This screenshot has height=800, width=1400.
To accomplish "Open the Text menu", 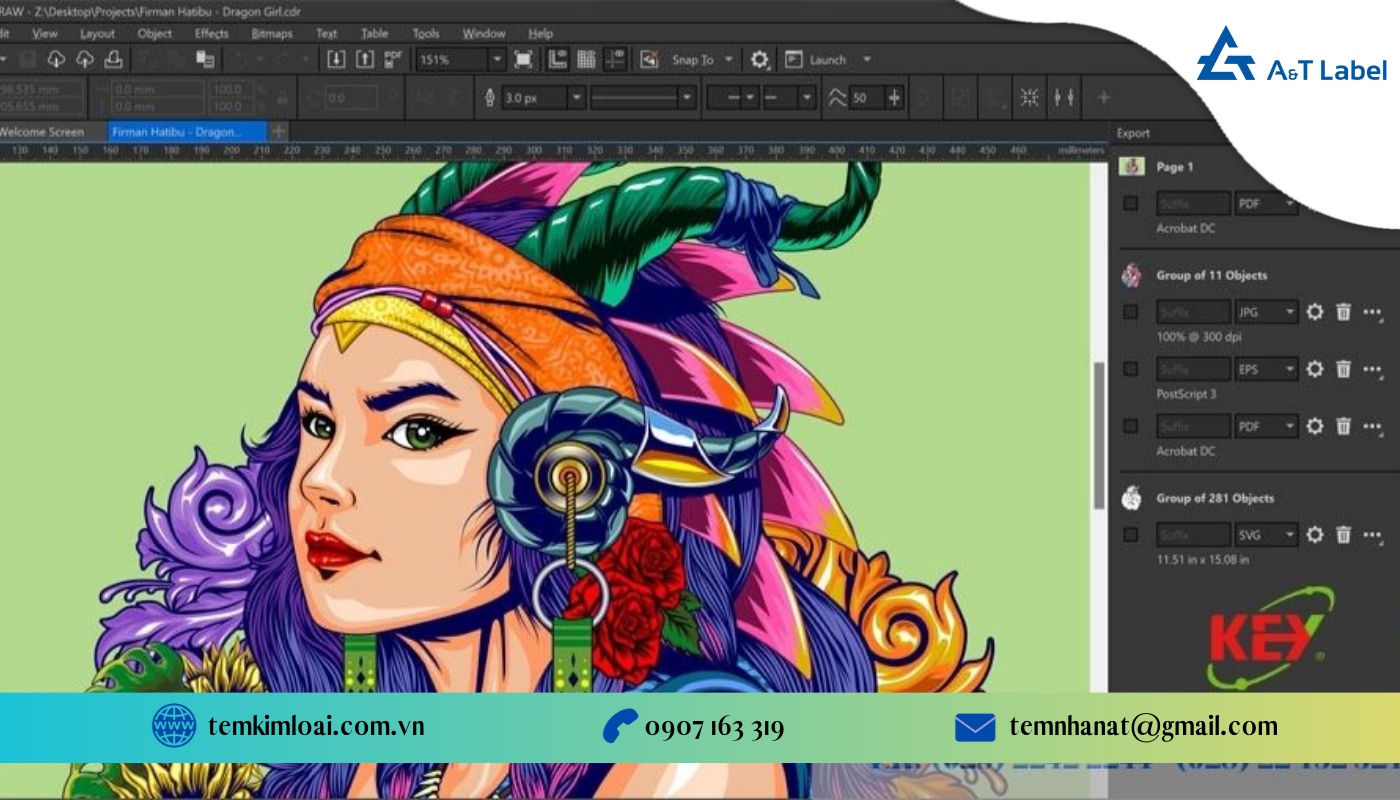I will [327, 33].
